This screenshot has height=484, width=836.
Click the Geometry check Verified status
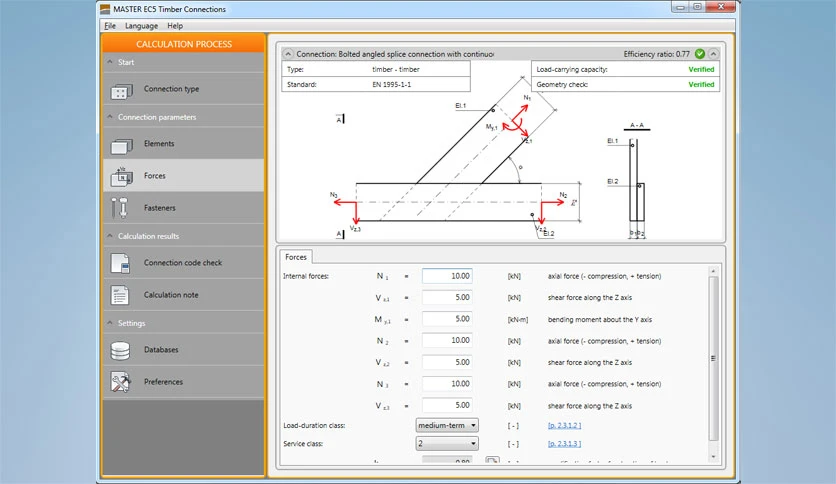coord(701,84)
